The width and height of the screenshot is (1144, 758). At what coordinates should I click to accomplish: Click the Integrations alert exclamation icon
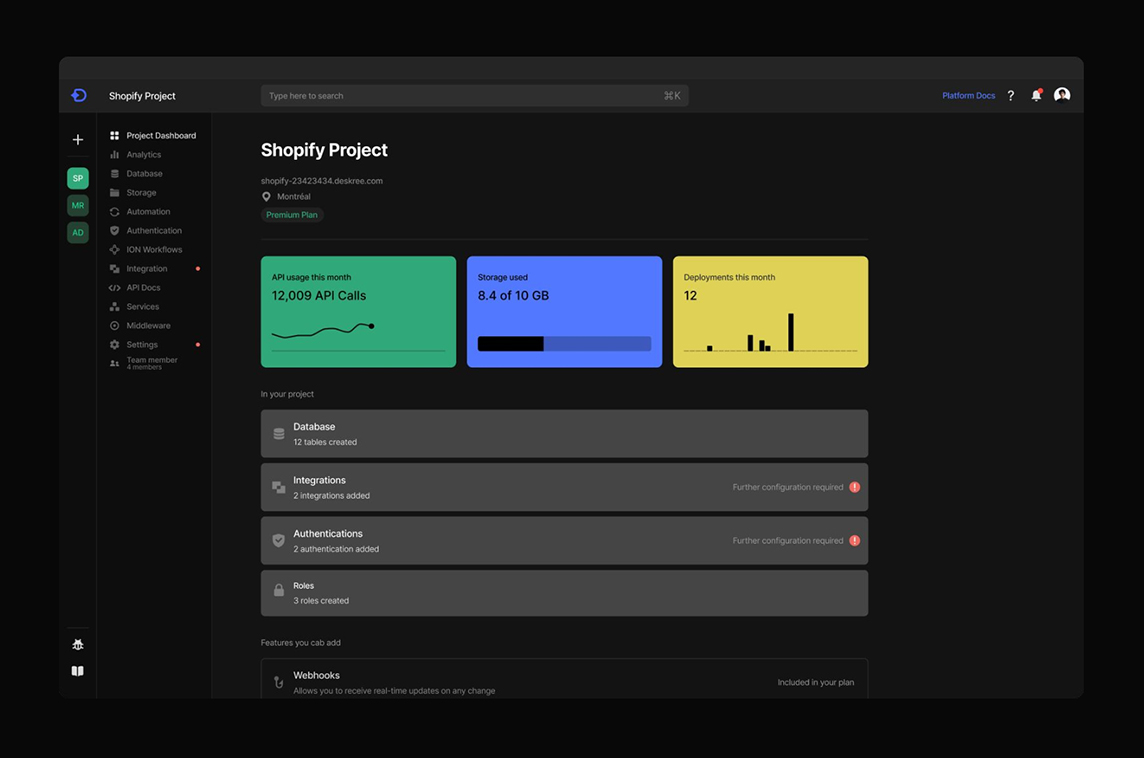854,487
